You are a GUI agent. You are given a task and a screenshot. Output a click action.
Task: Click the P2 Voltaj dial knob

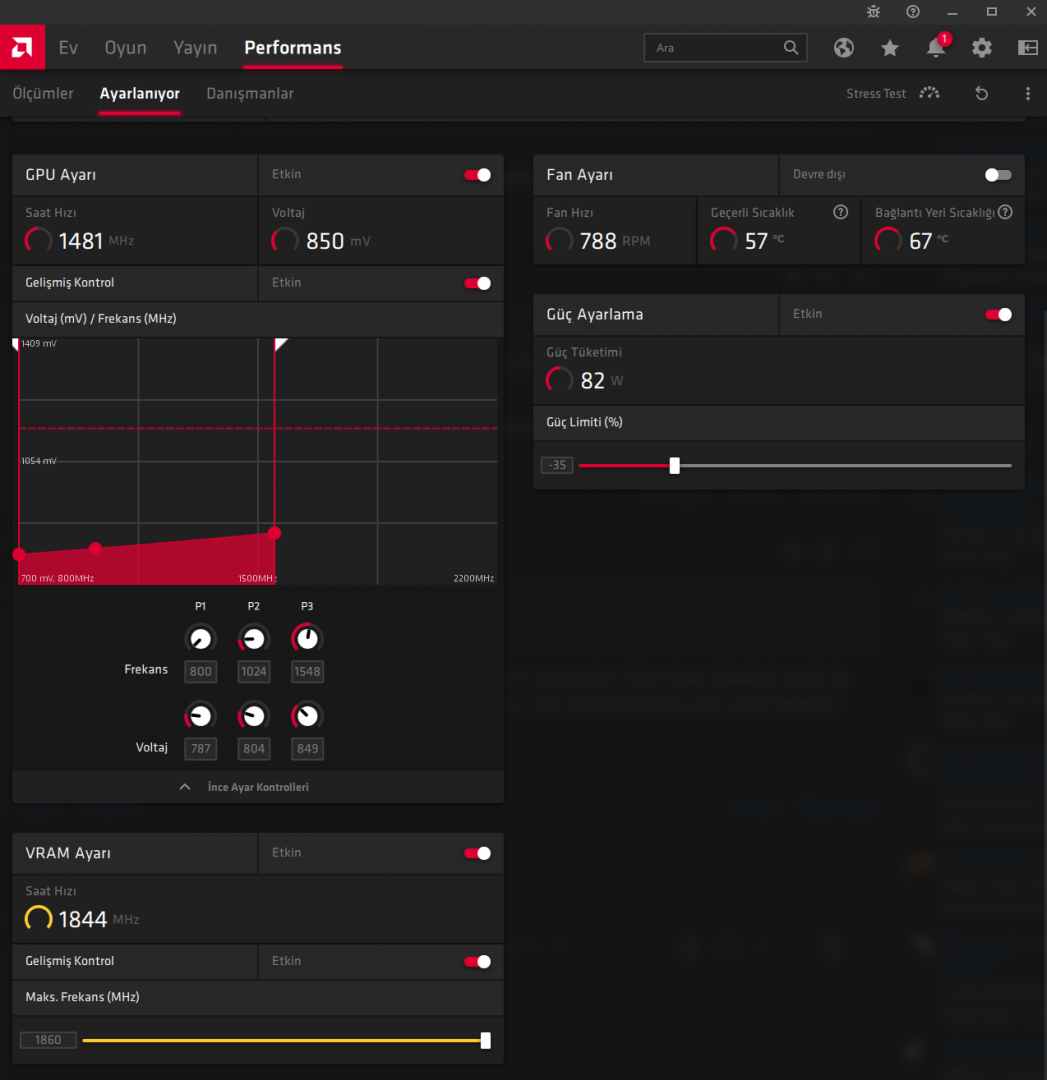[x=253, y=716]
